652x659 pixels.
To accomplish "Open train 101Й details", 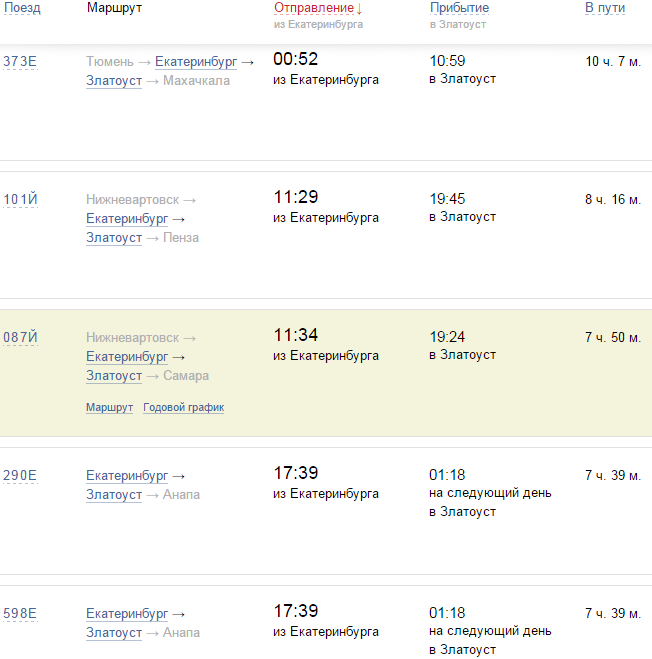I will 20,199.
